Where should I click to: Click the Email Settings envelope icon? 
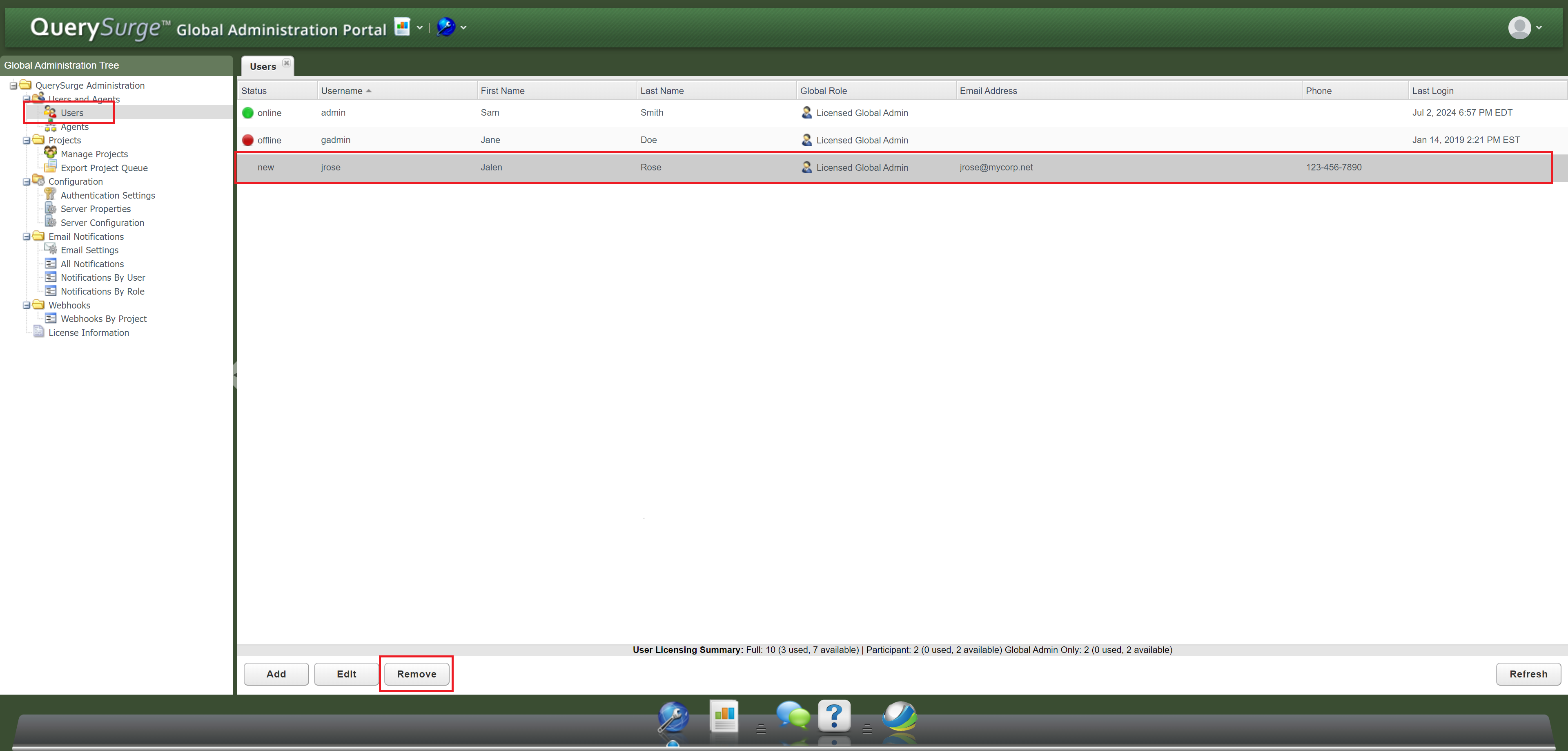(51, 248)
